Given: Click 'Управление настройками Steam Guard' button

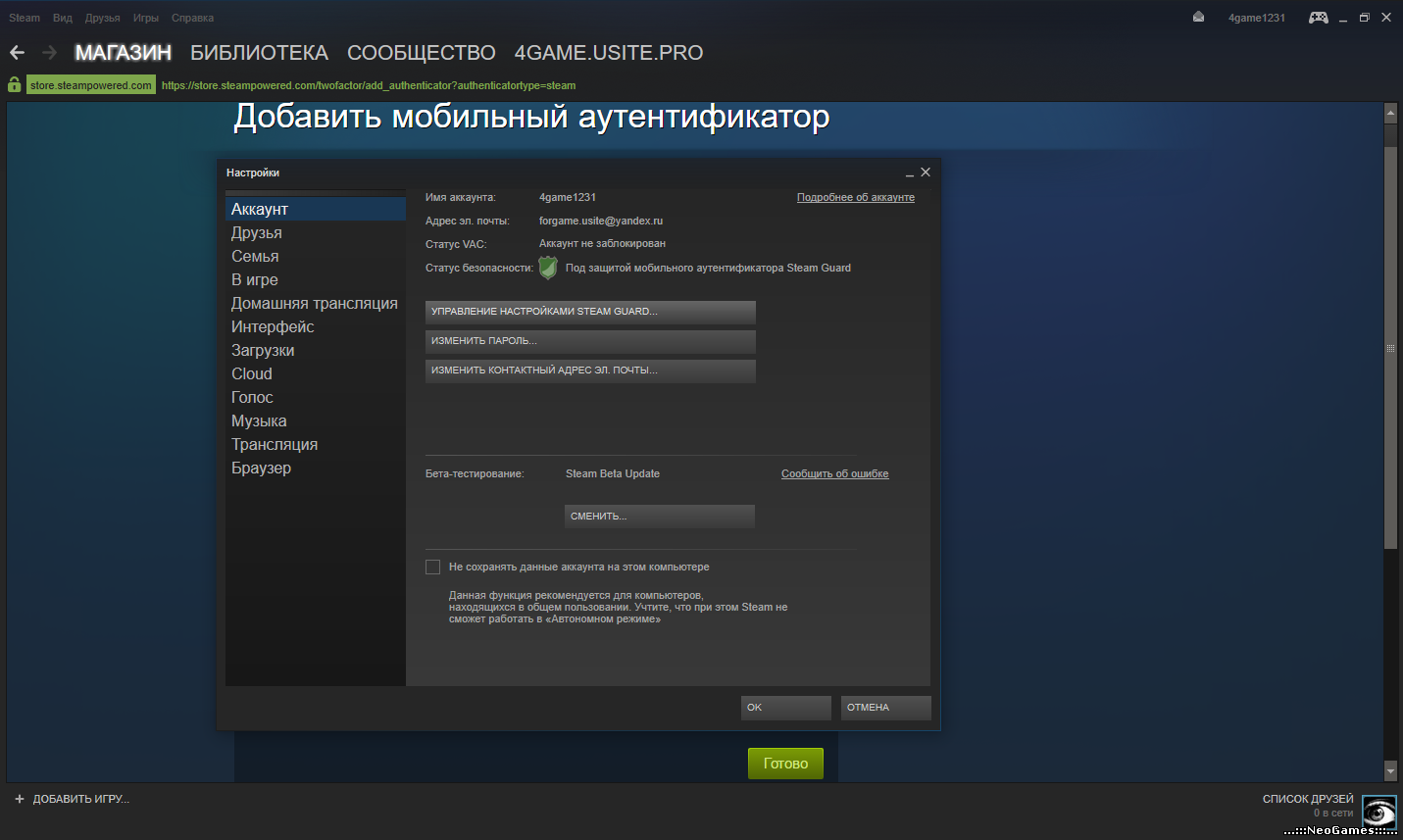Looking at the screenshot, I should coord(590,312).
